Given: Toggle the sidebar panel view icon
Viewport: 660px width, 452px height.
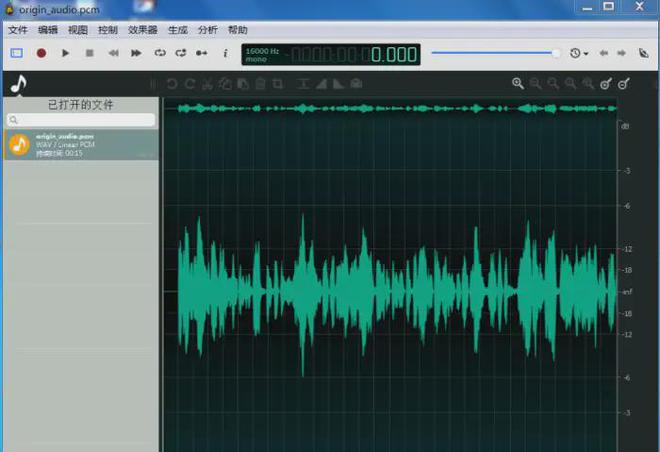Looking at the screenshot, I should pyautogui.click(x=17, y=53).
